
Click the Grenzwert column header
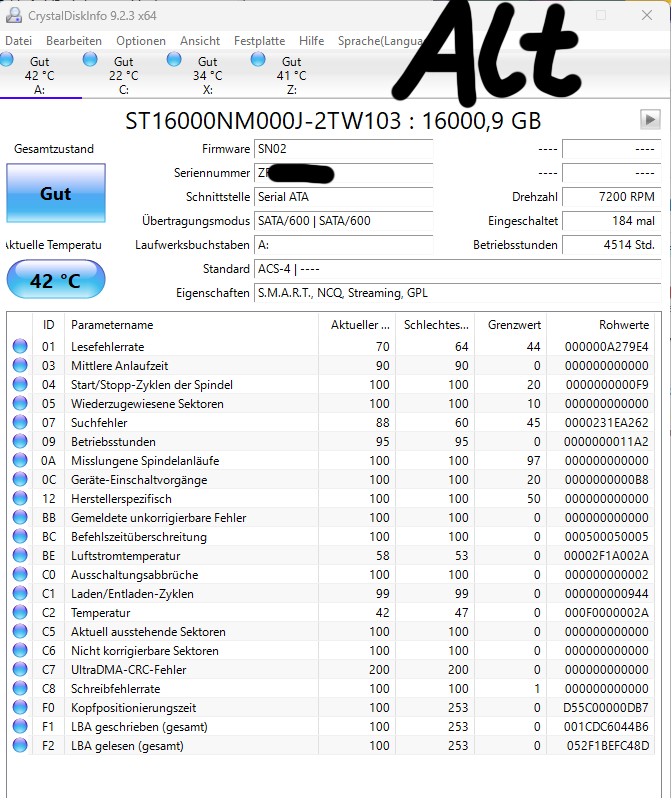(511, 325)
